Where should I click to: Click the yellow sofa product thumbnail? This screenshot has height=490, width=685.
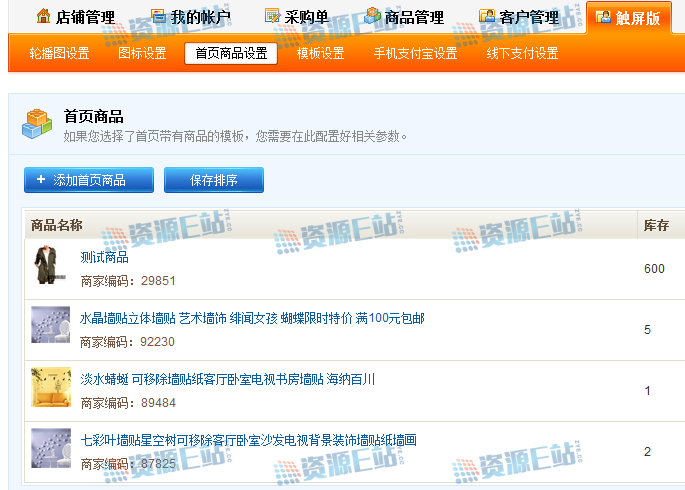click(x=50, y=387)
